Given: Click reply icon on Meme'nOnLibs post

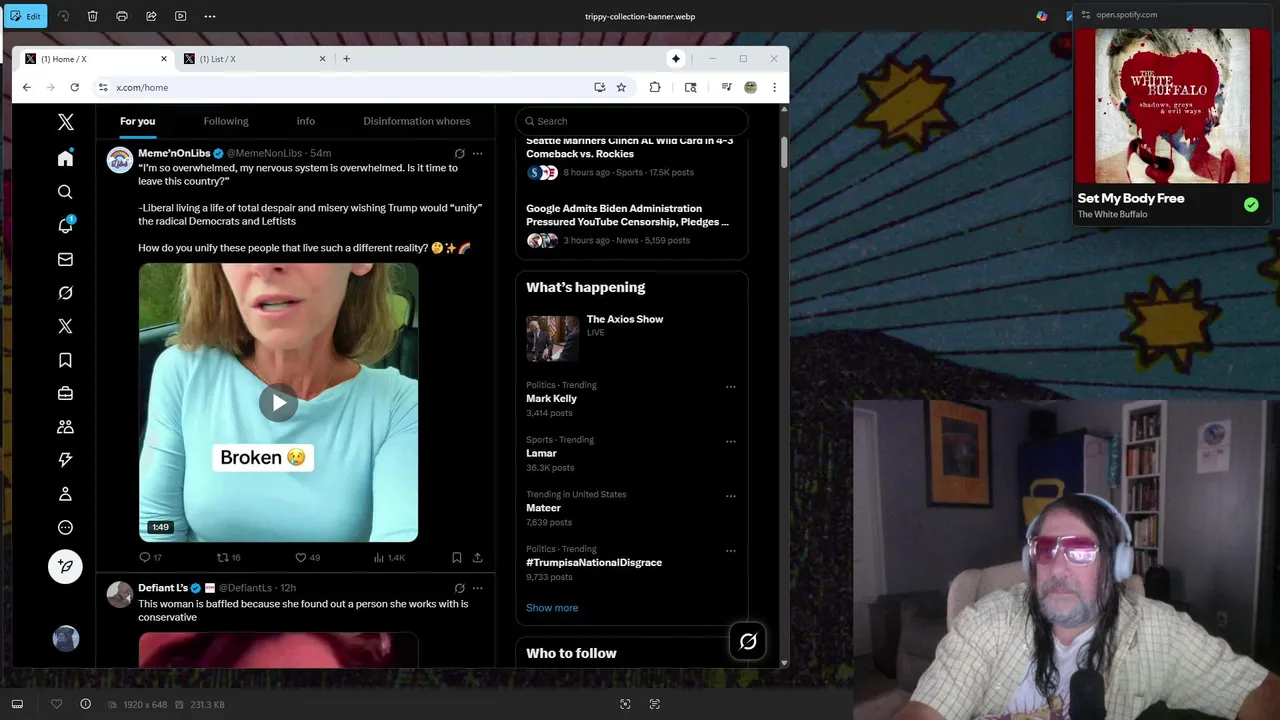Looking at the screenshot, I should tap(145, 557).
